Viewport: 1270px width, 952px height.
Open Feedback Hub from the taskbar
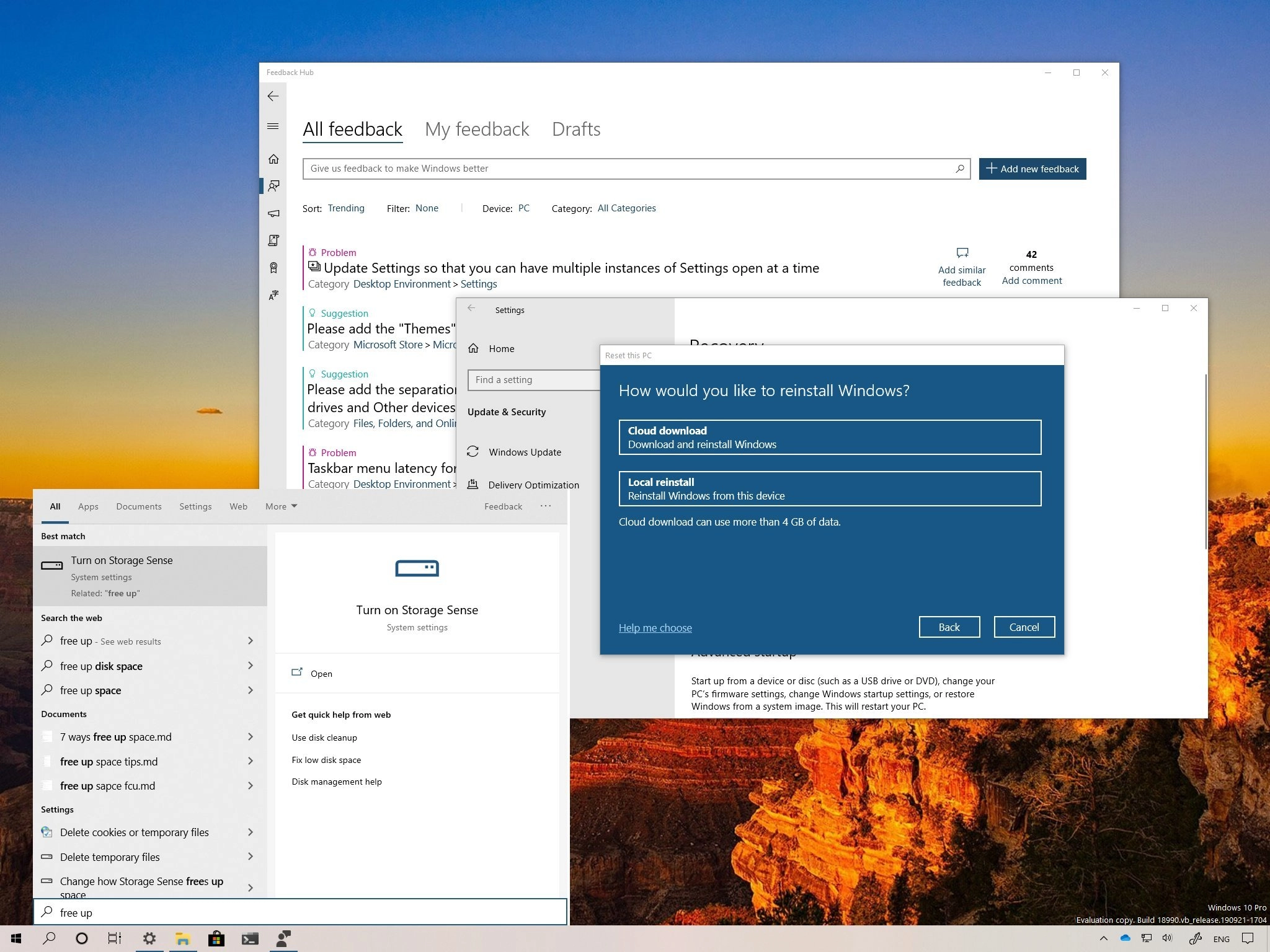click(x=283, y=938)
